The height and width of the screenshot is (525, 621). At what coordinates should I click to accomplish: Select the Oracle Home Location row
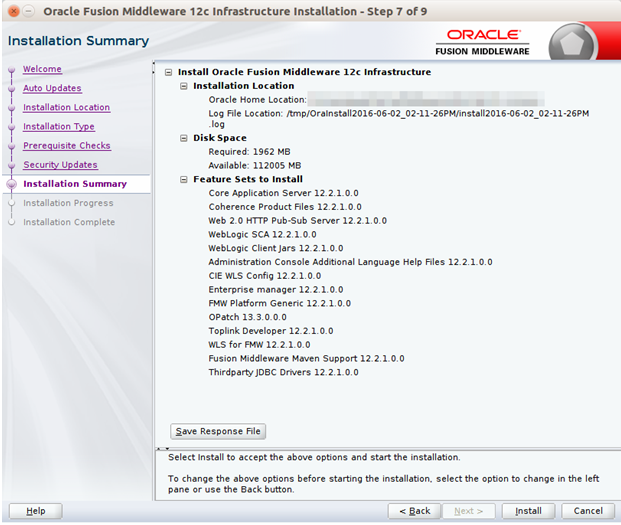376,100
